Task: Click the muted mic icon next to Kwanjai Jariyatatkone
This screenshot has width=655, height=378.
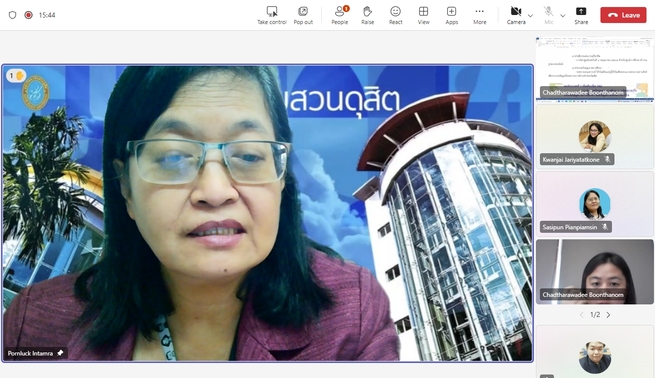Action: tap(607, 159)
